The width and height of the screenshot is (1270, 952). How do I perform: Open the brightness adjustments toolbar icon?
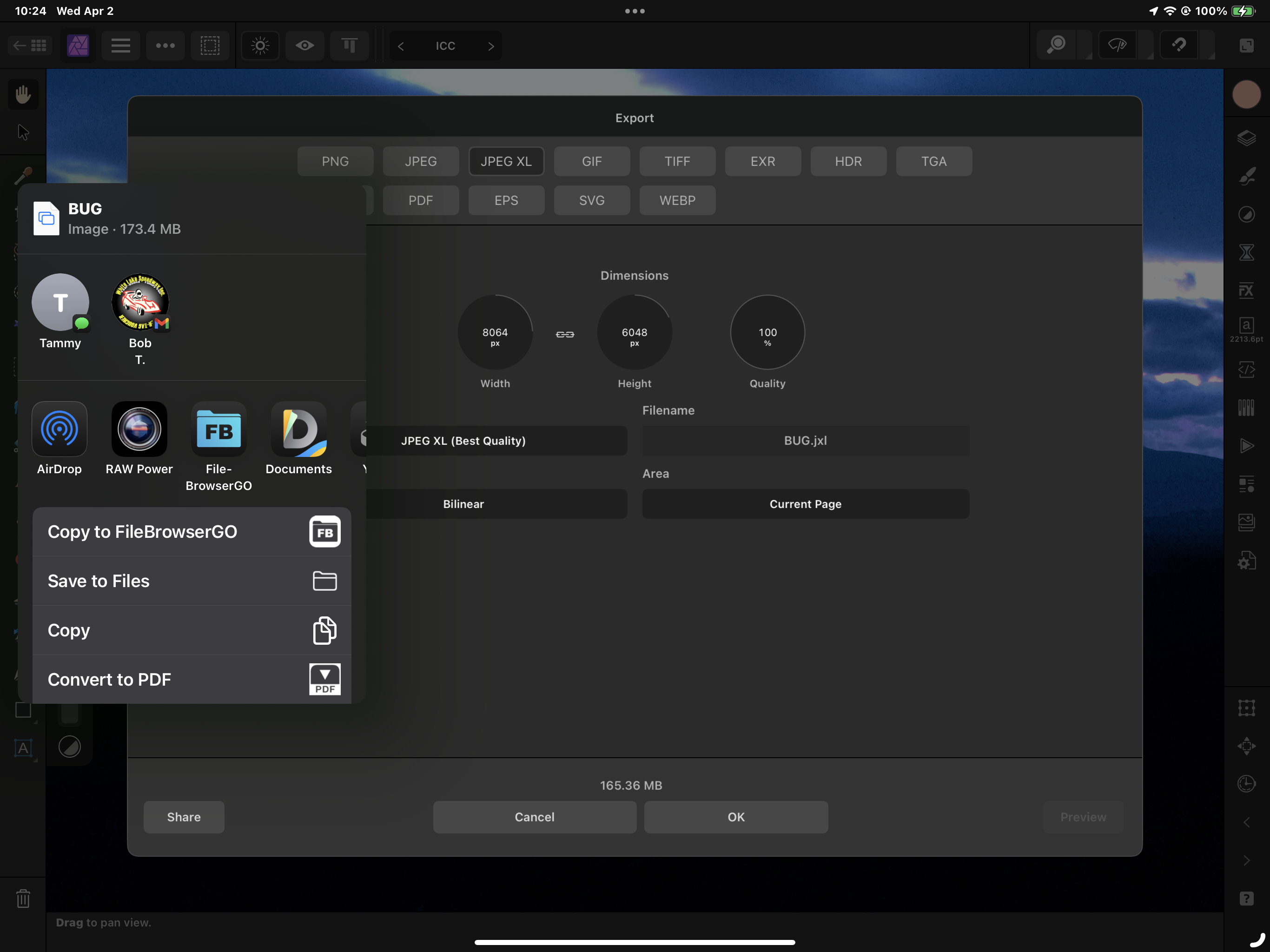point(260,46)
